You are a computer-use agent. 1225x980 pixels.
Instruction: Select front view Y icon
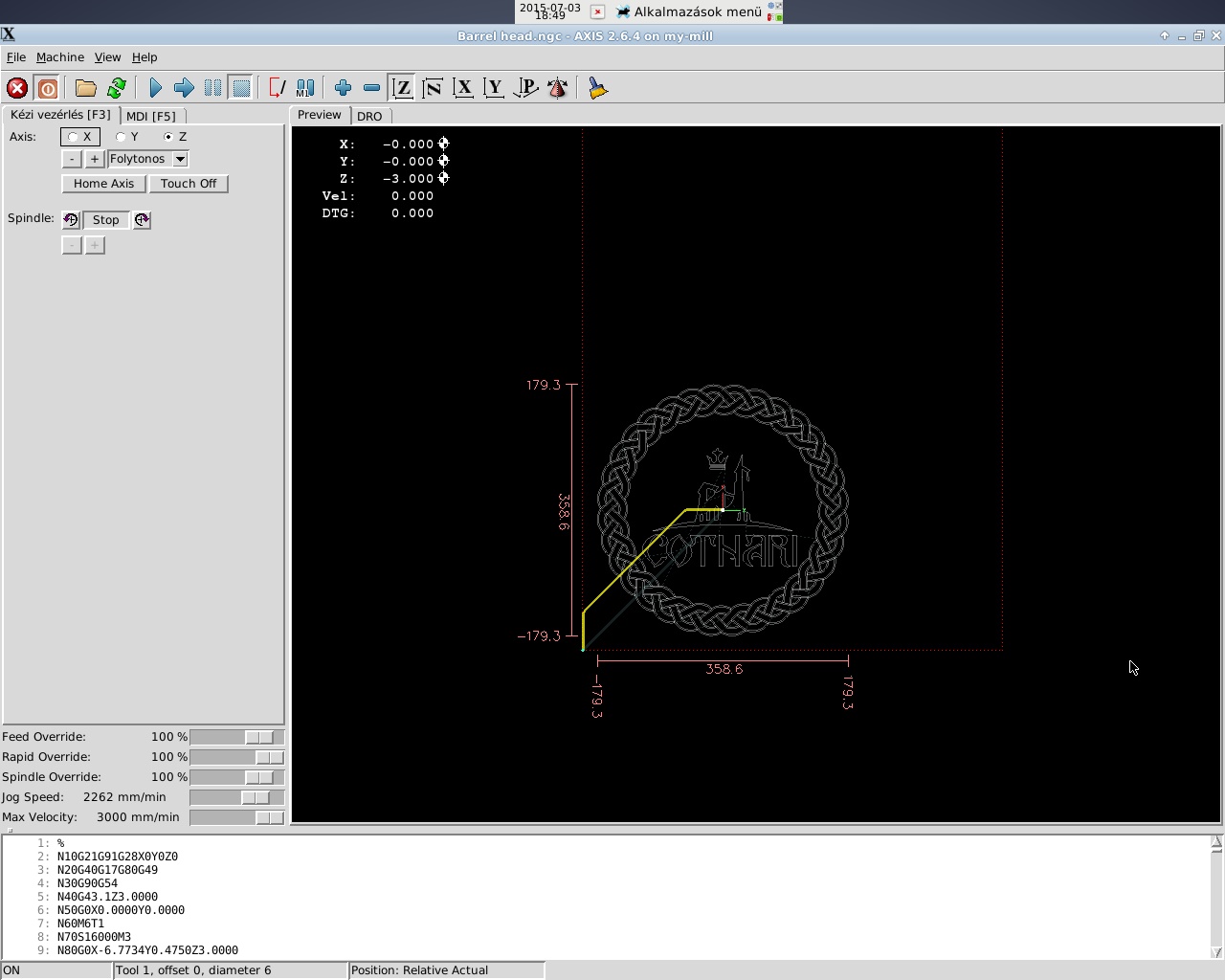(x=494, y=88)
